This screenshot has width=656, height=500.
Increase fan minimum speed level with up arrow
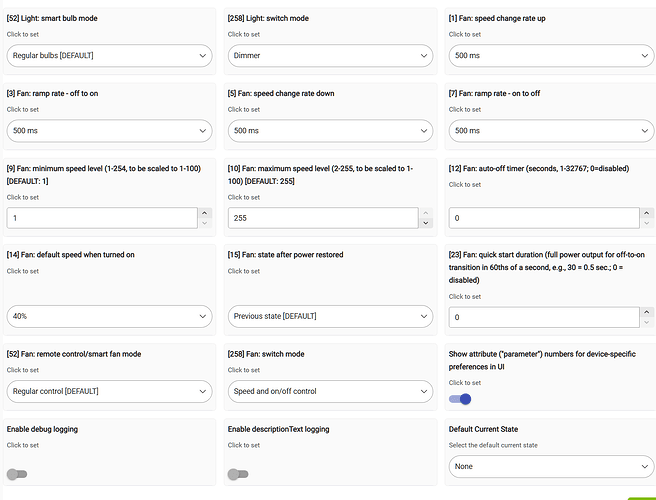205,213
